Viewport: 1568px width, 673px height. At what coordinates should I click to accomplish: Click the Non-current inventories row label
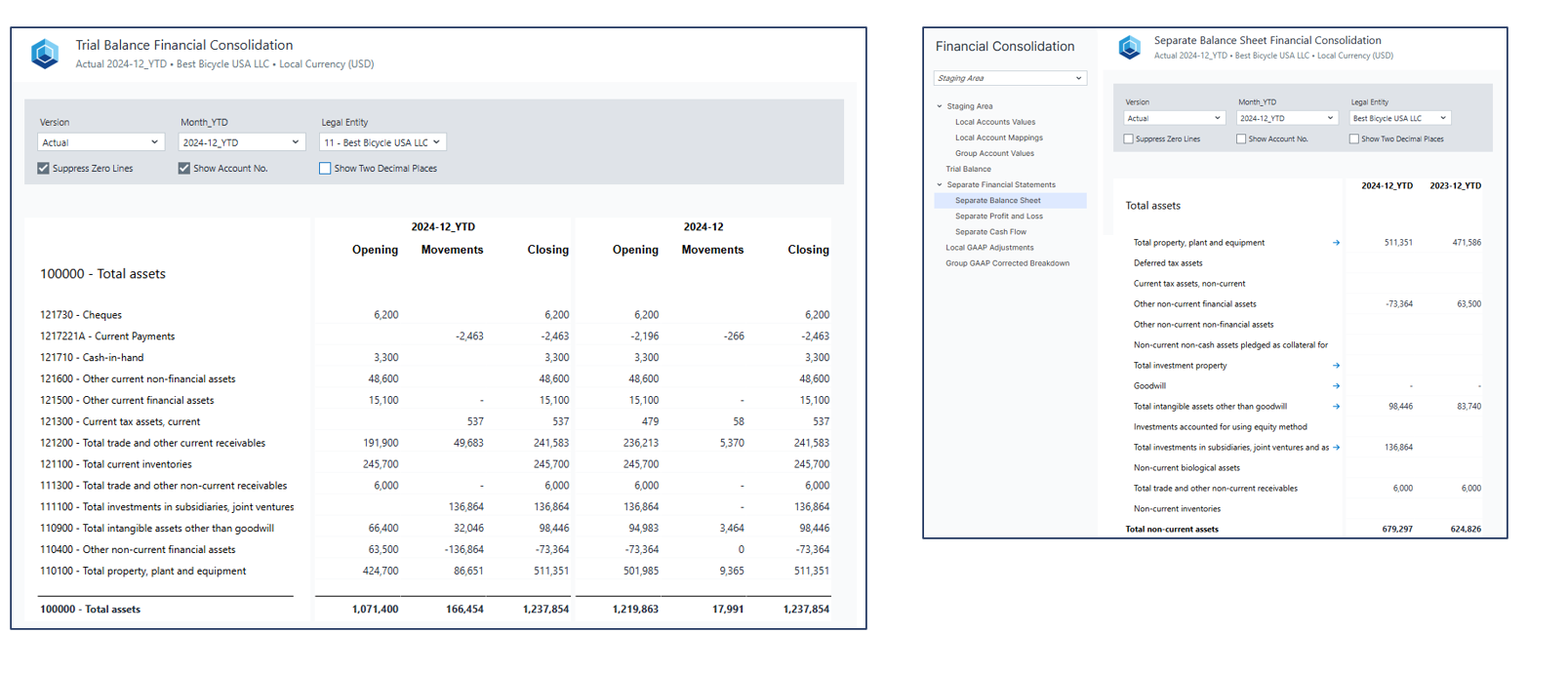(x=1177, y=509)
